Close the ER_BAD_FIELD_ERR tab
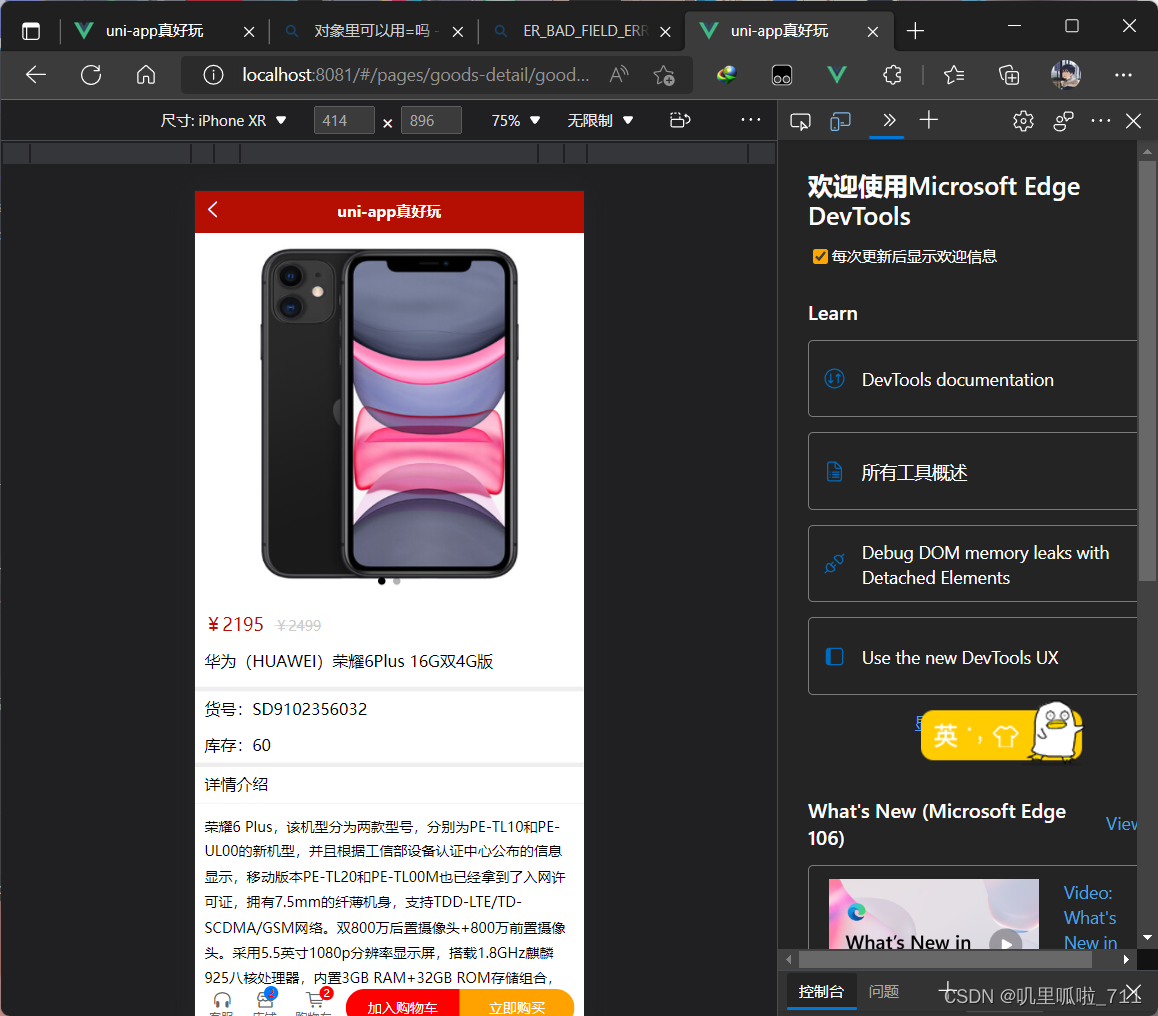 pyautogui.click(x=665, y=32)
